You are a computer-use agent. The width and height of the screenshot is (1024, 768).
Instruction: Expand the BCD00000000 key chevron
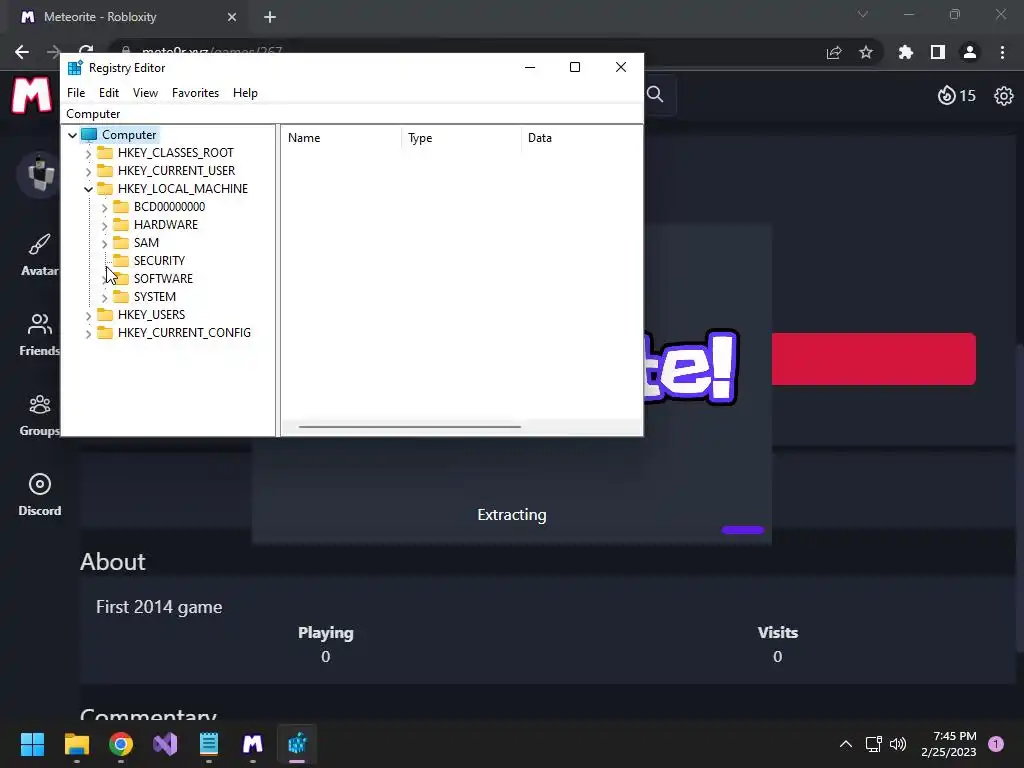click(104, 208)
